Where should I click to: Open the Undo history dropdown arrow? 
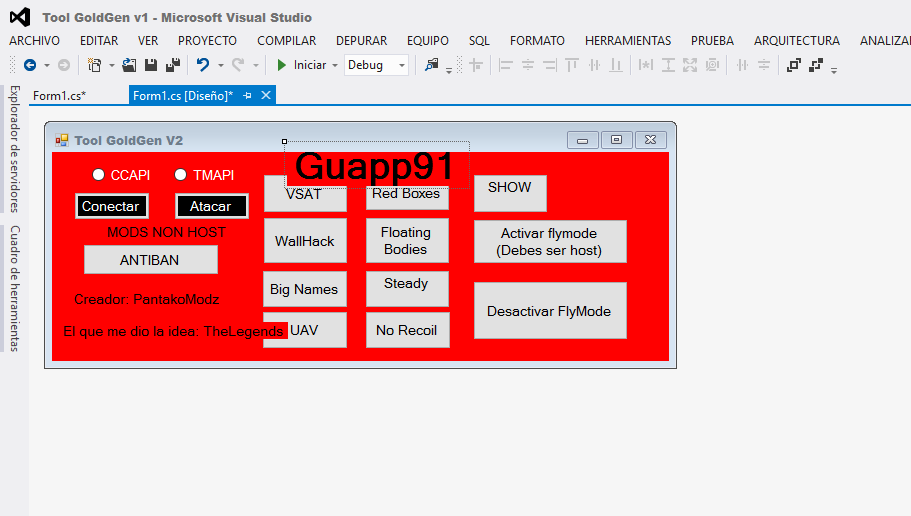221,66
